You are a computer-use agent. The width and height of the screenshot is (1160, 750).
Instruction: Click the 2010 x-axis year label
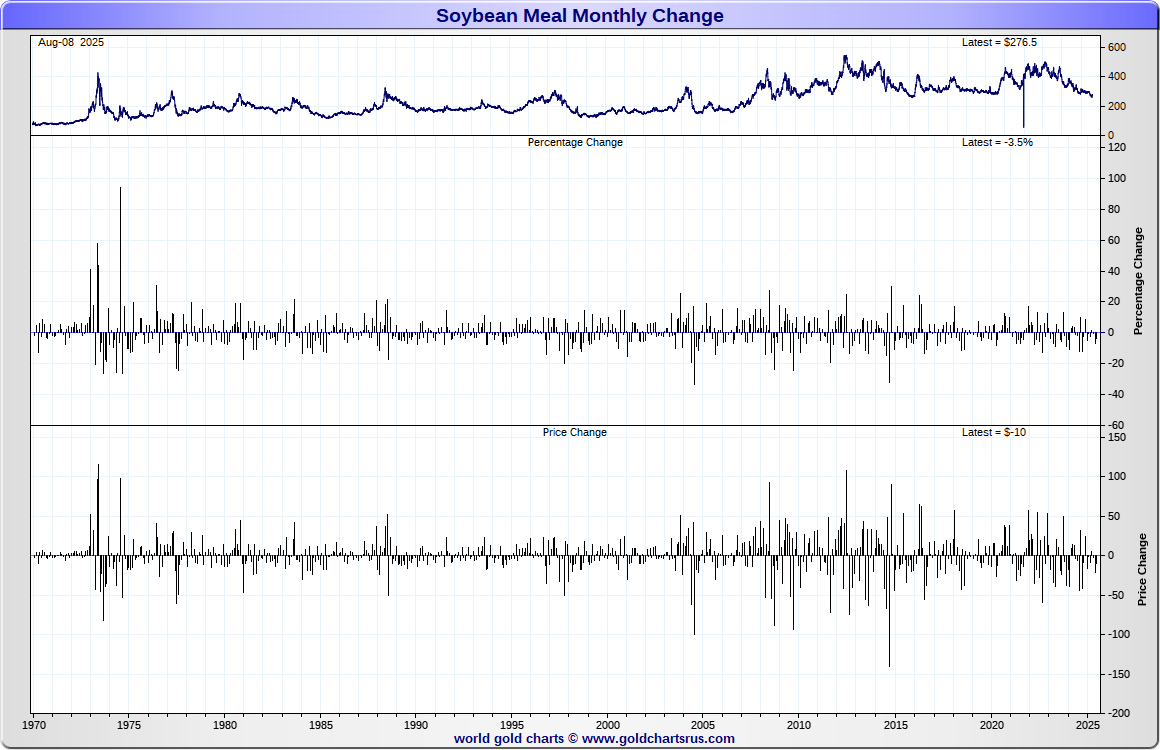pos(799,725)
